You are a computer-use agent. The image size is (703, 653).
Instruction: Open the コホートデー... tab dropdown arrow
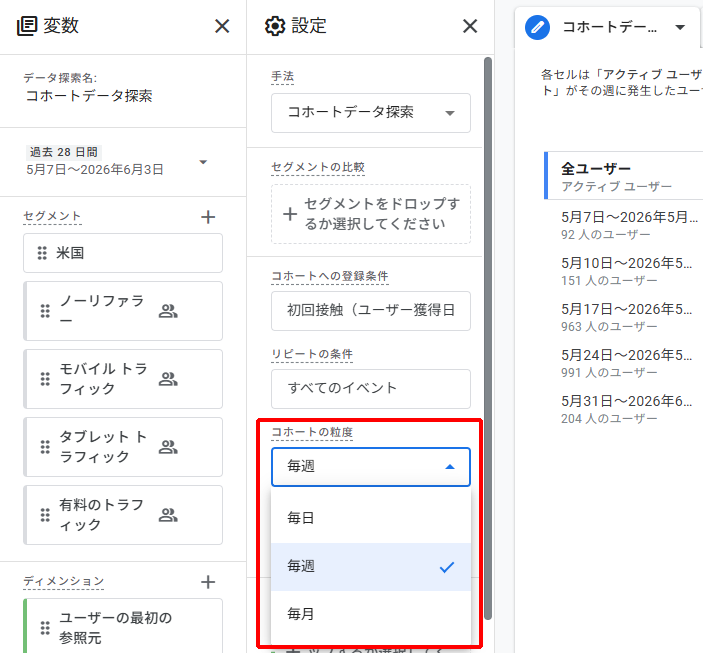680,27
